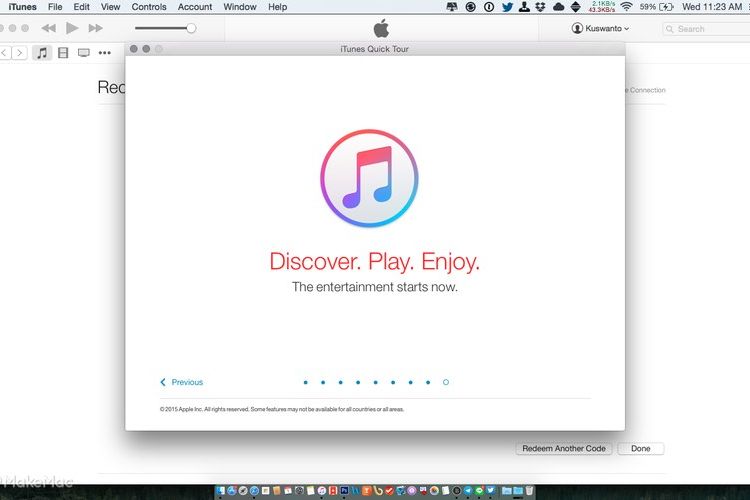Image resolution: width=750 pixels, height=500 pixels.
Task: Open the Controls menu
Action: (149, 7)
